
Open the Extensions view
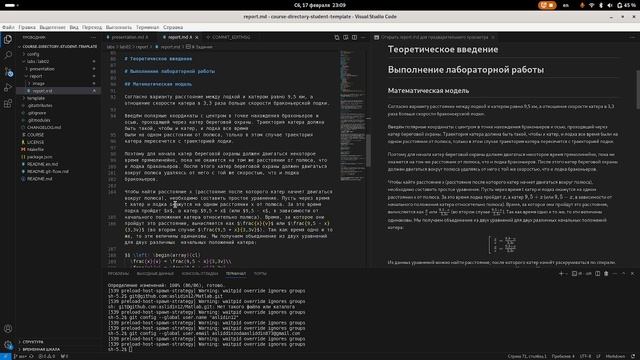coord(8,103)
